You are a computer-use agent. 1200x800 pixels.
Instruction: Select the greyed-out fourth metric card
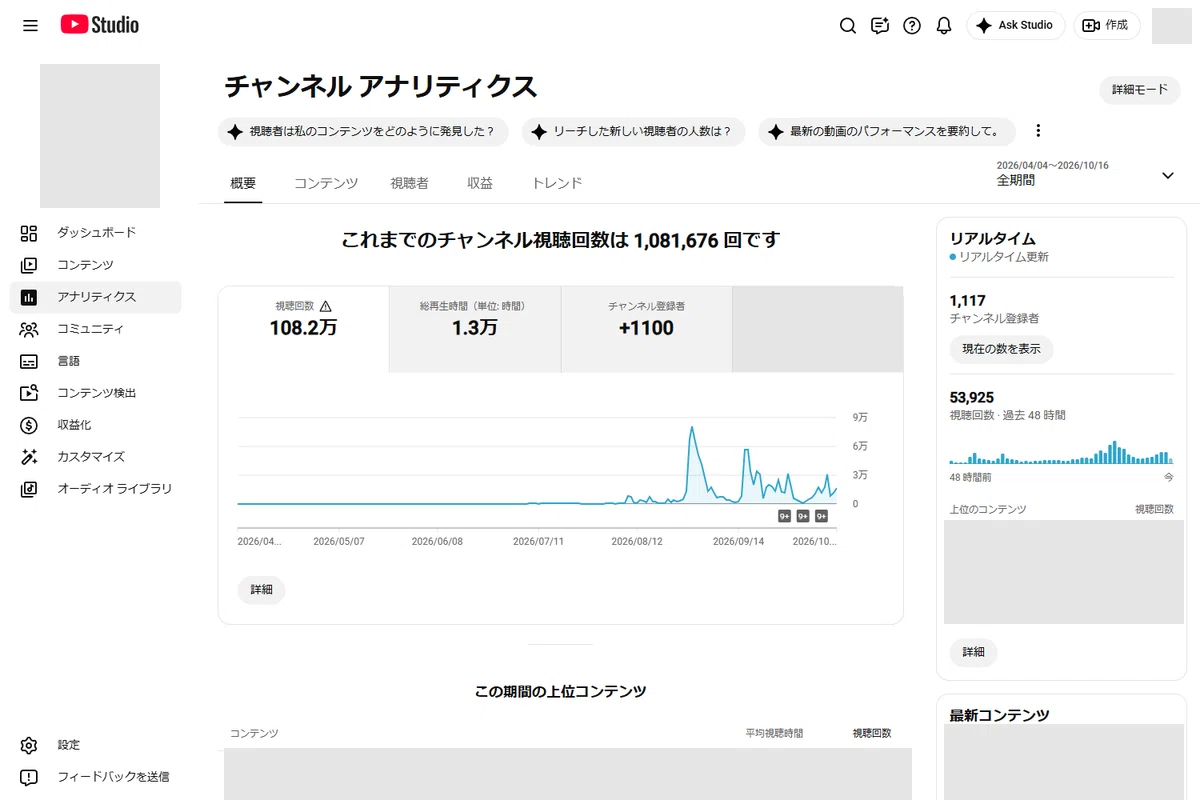click(x=817, y=329)
